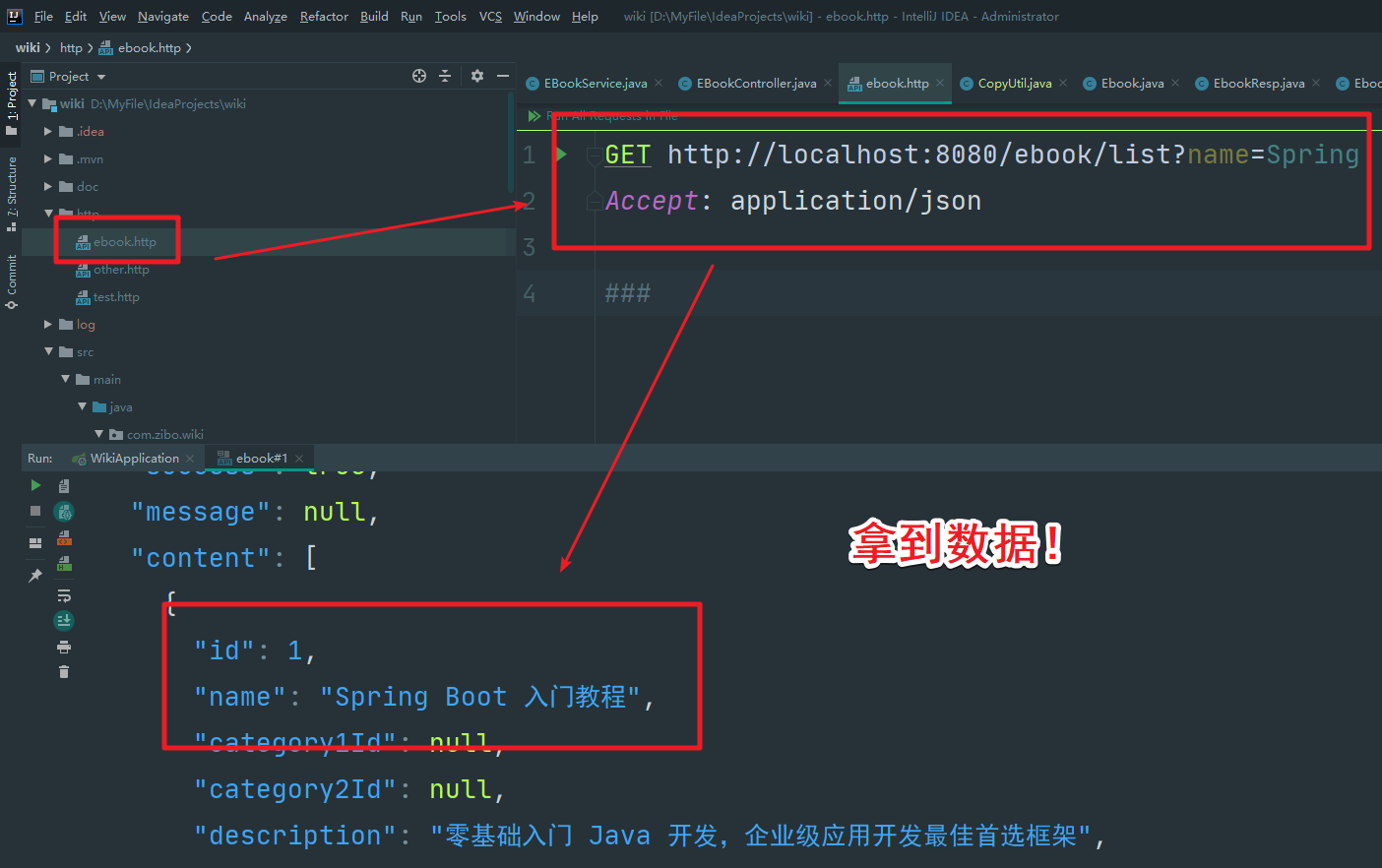Screen dimensions: 1382x868
Task: Collapse the src folder
Action: [48, 351]
